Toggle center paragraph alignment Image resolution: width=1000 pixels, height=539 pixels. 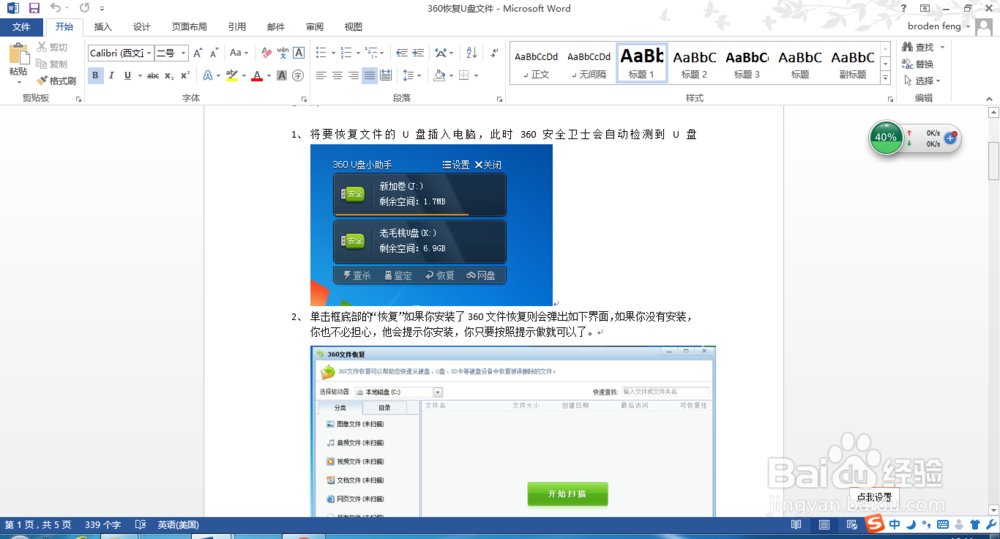pyautogui.click(x=337, y=75)
